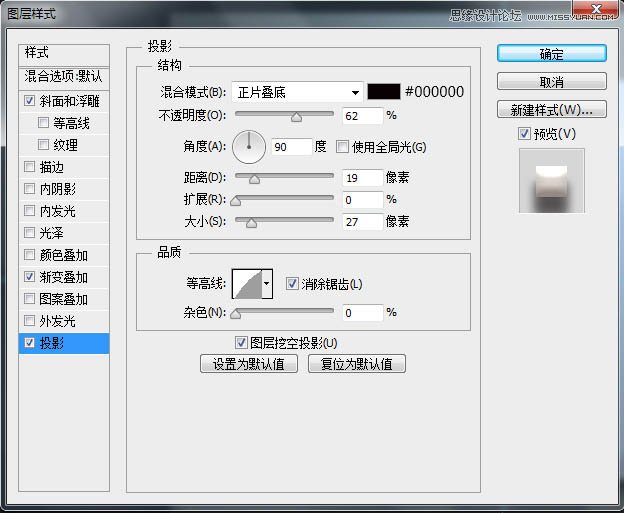Click 杂色 value field
The image size is (624, 513).
pyautogui.click(x=363, y=312)
